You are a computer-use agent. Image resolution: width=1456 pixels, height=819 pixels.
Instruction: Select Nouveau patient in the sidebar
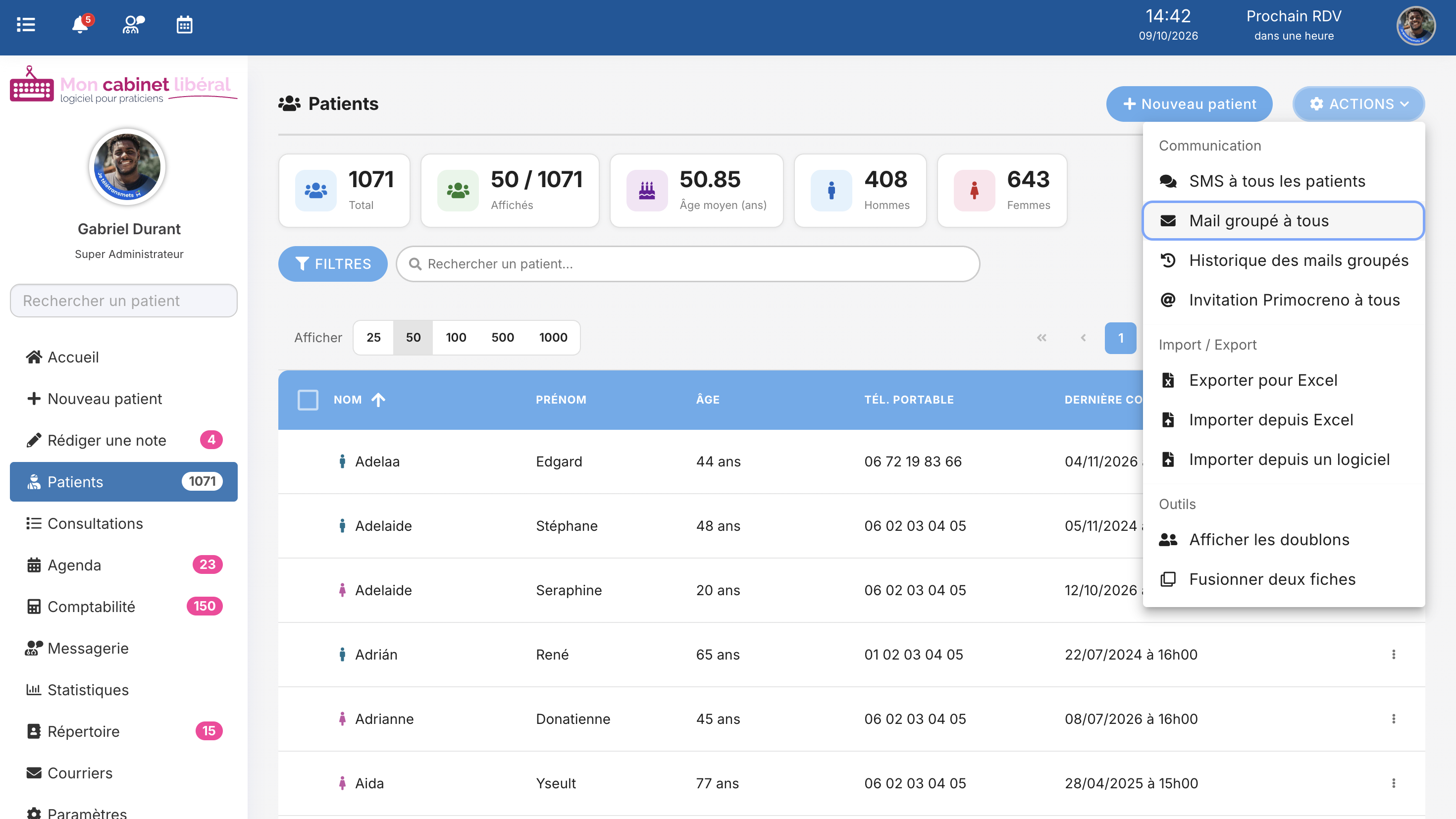123,399
